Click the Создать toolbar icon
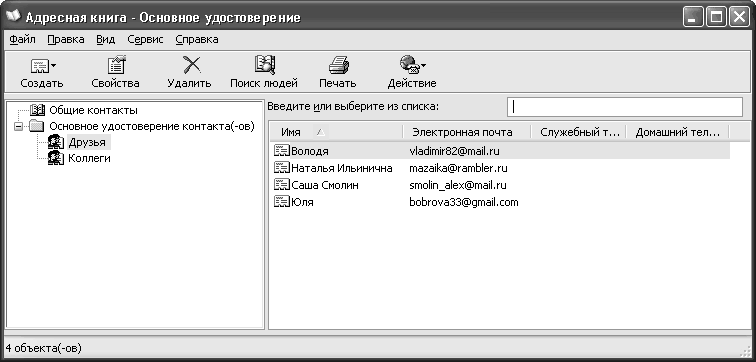This screenshot has height=362, width=756. [39, 66]
